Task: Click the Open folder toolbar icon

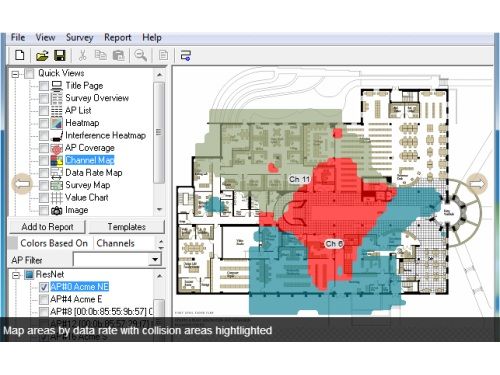Action: [42, 55]
